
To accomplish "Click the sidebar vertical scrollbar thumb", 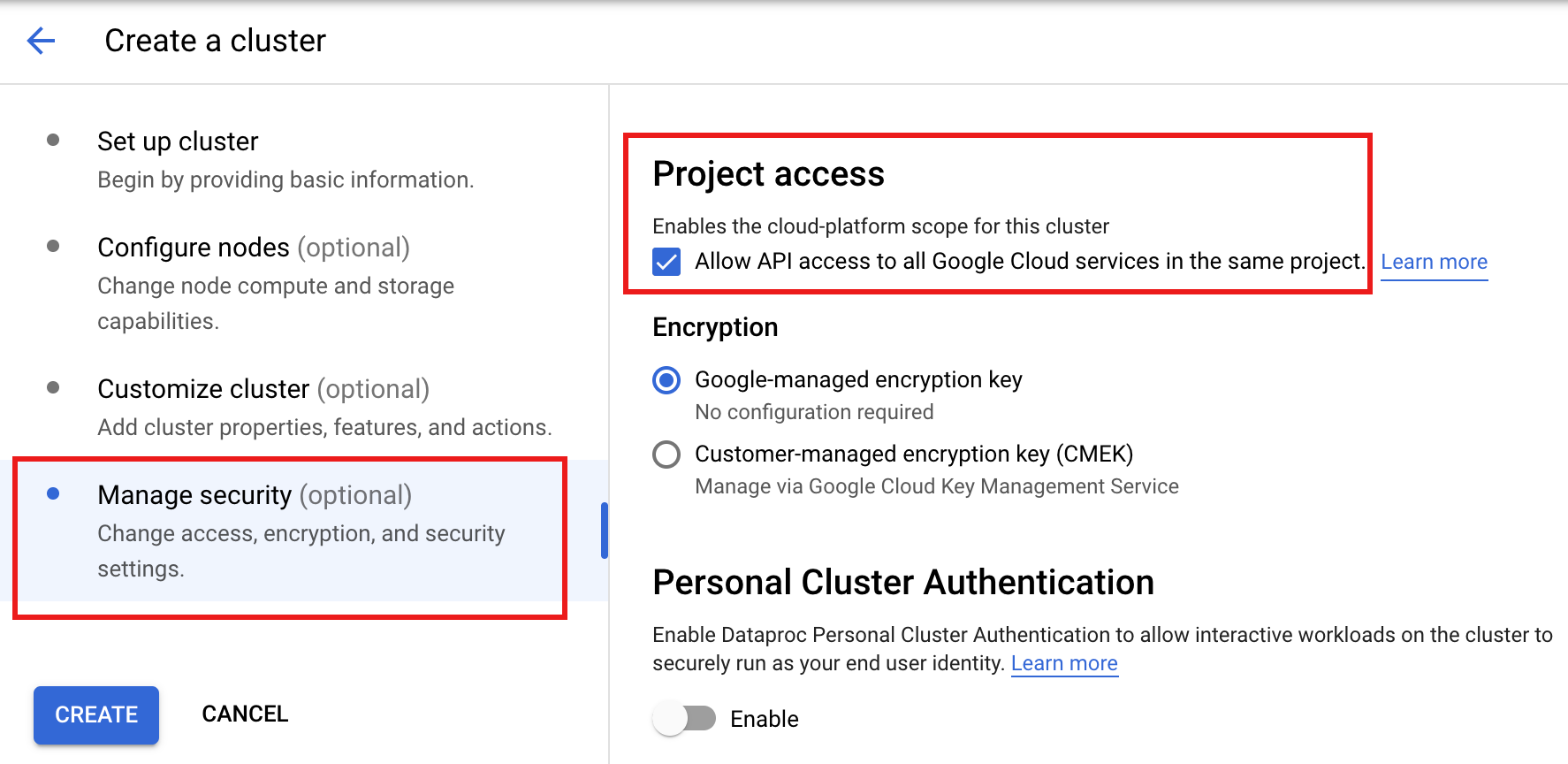I will [x=605, y=531].
